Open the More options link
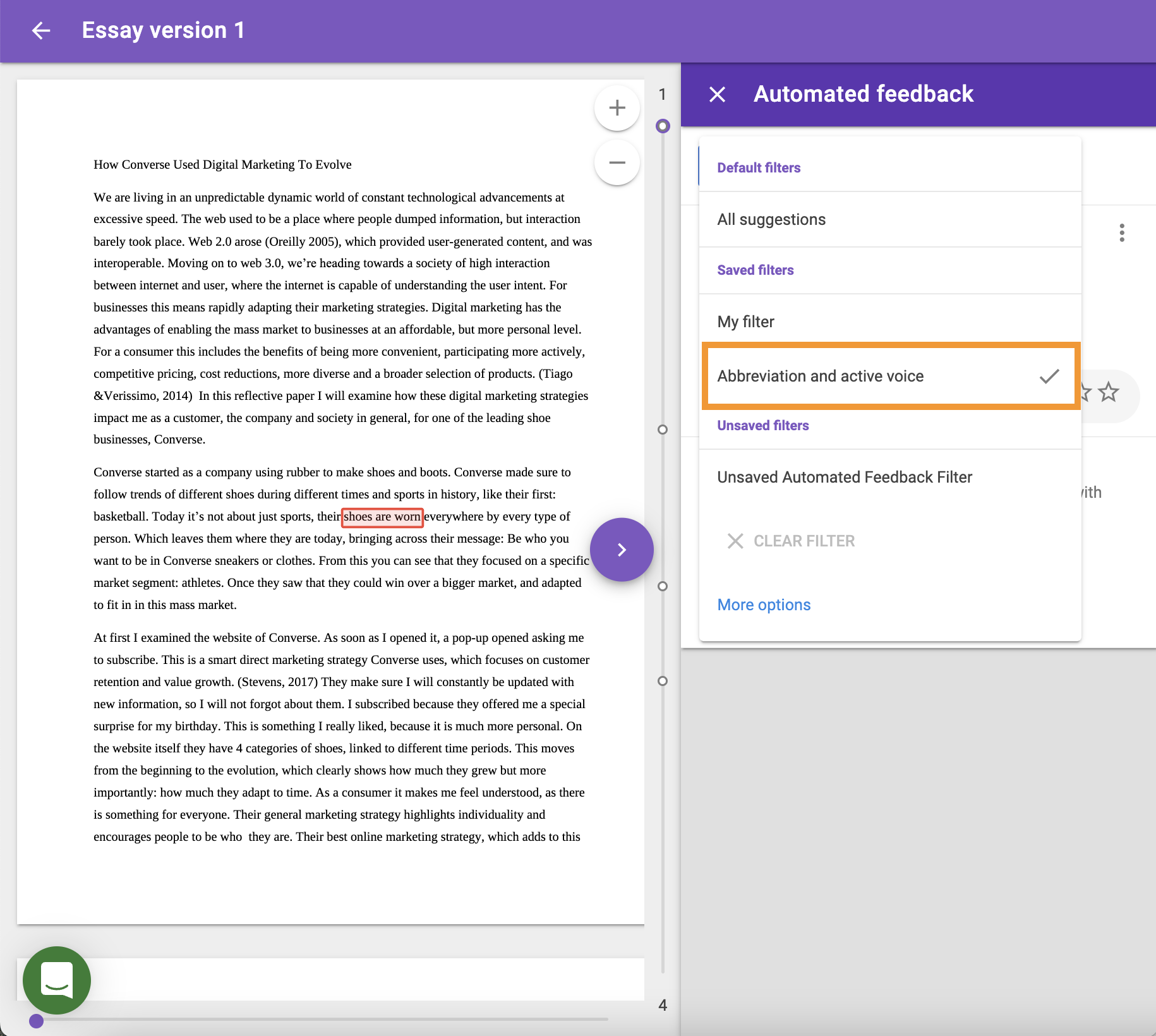Viewport: 1156px width, 1036px height. pos(764,605)
